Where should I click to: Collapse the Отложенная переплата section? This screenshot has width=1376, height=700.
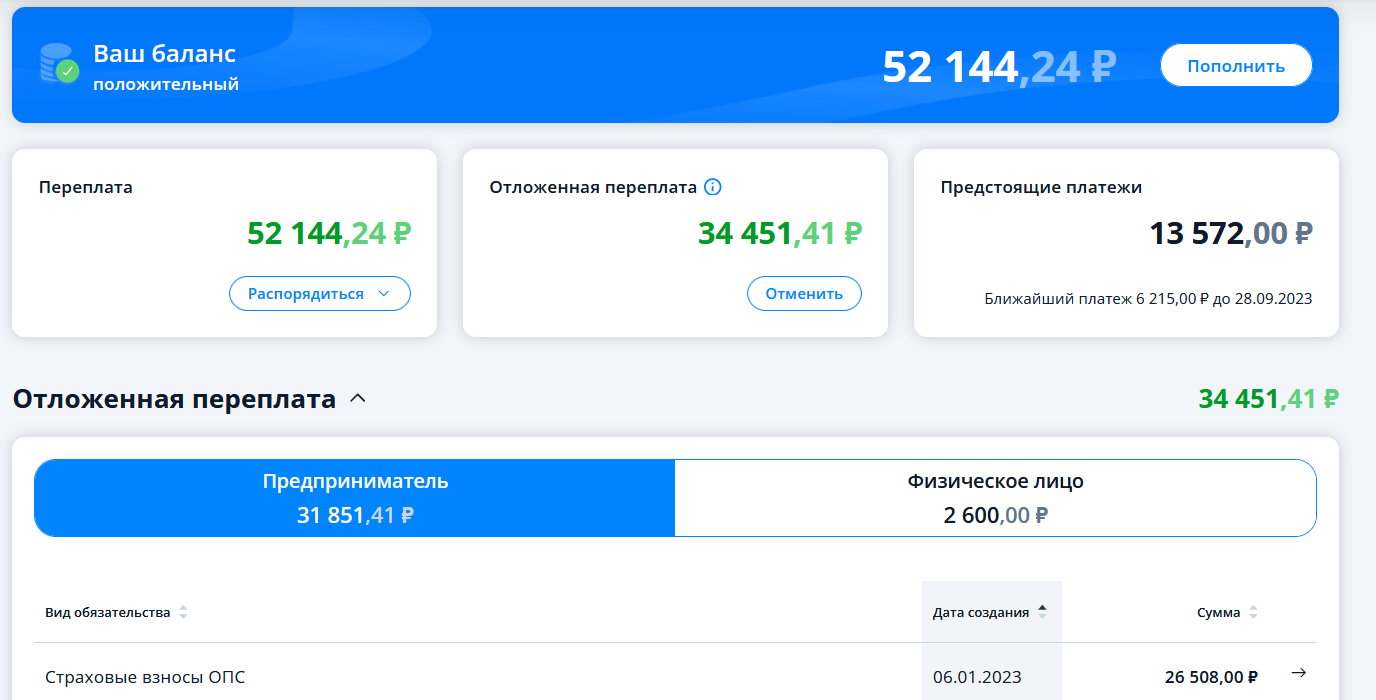[x=358, y=399]
